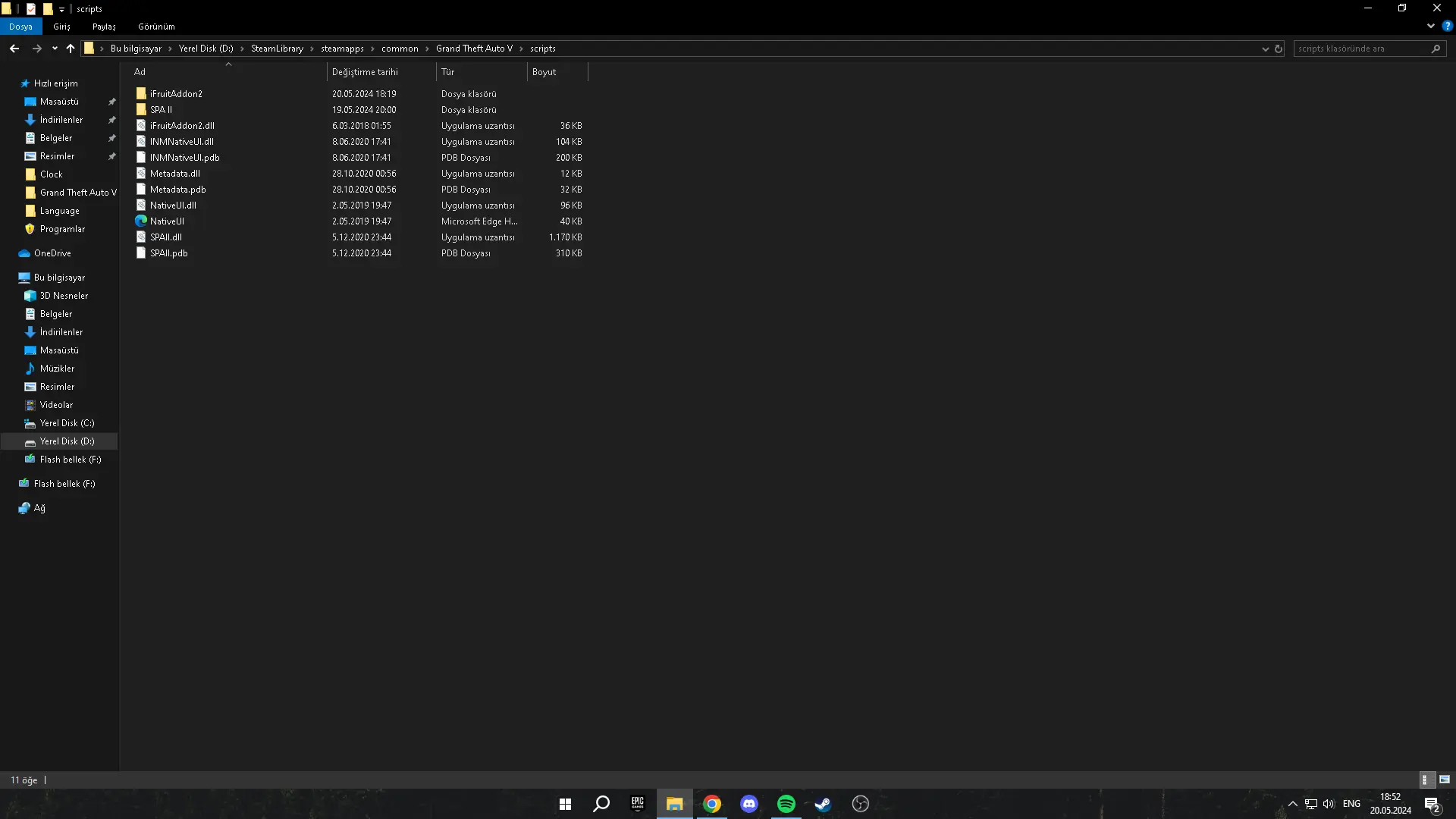Open the Dosya menu tab

click(20, 27)
